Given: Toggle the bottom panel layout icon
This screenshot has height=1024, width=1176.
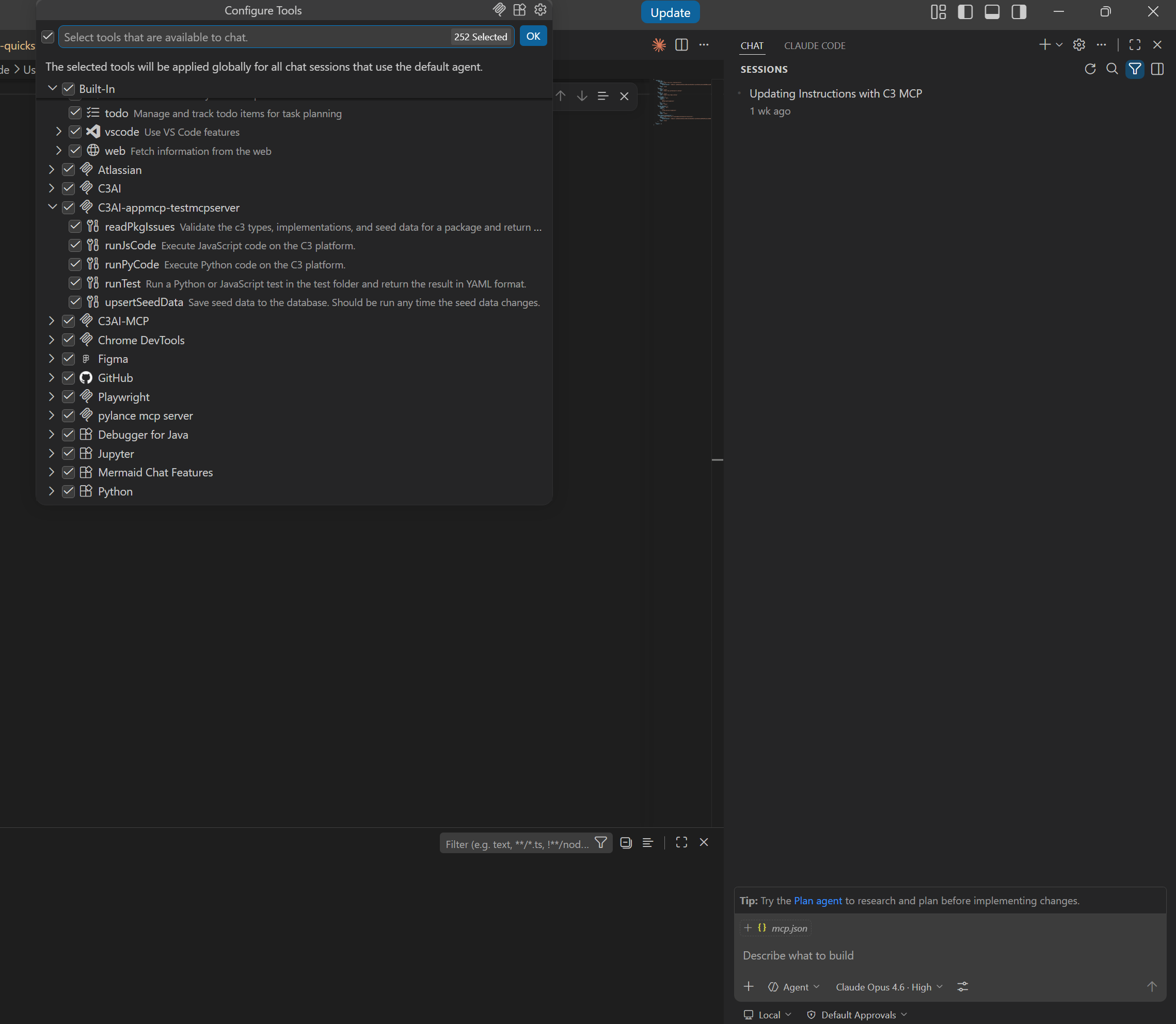Looking at the screenshot, I should coord(992,12).
